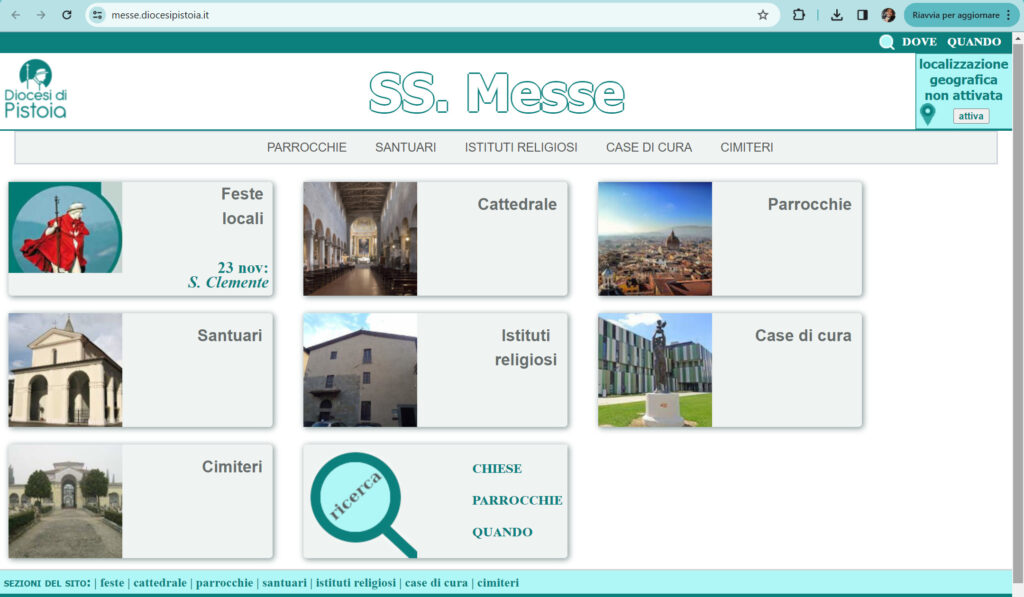Screen dimensions: 1024x597
Task: Reload the page in browser
Action: (67, 15)
